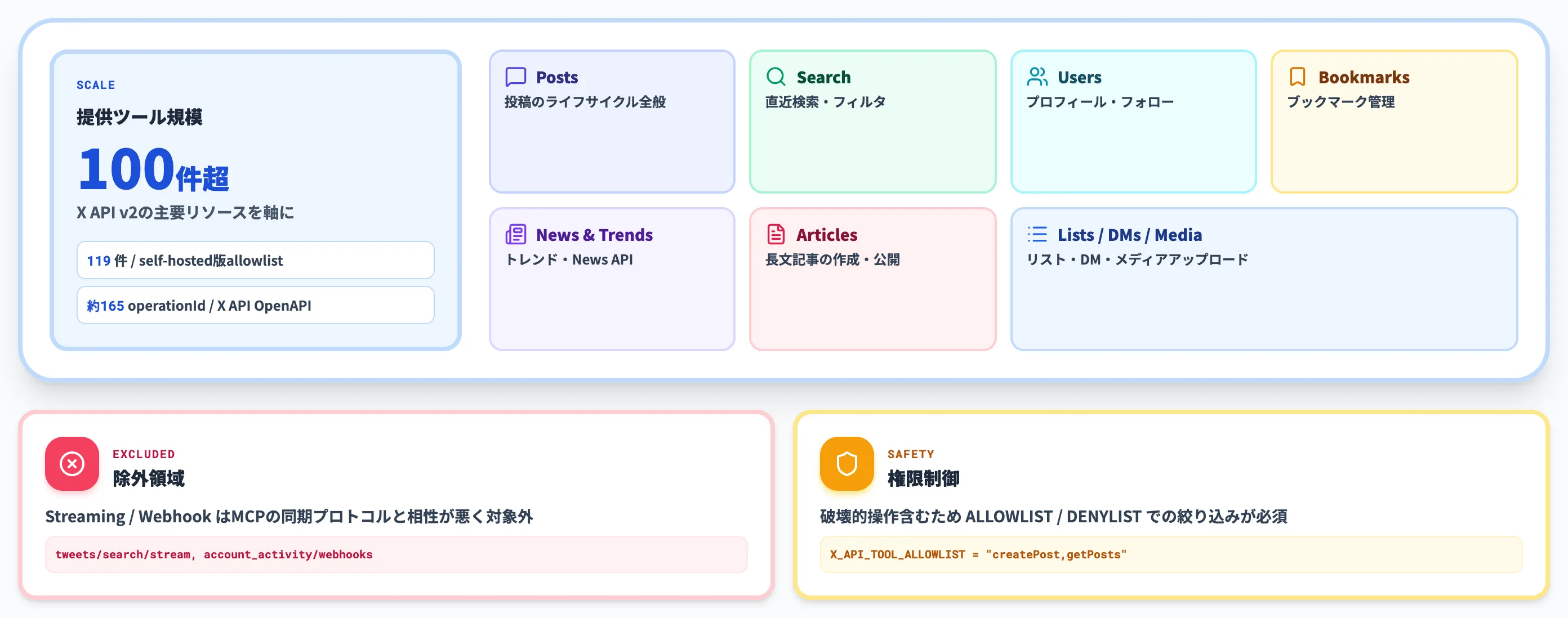Click the red Excluded circle-x icon
The width and height of the screenshot is (1568, 618).
(72, 464)
